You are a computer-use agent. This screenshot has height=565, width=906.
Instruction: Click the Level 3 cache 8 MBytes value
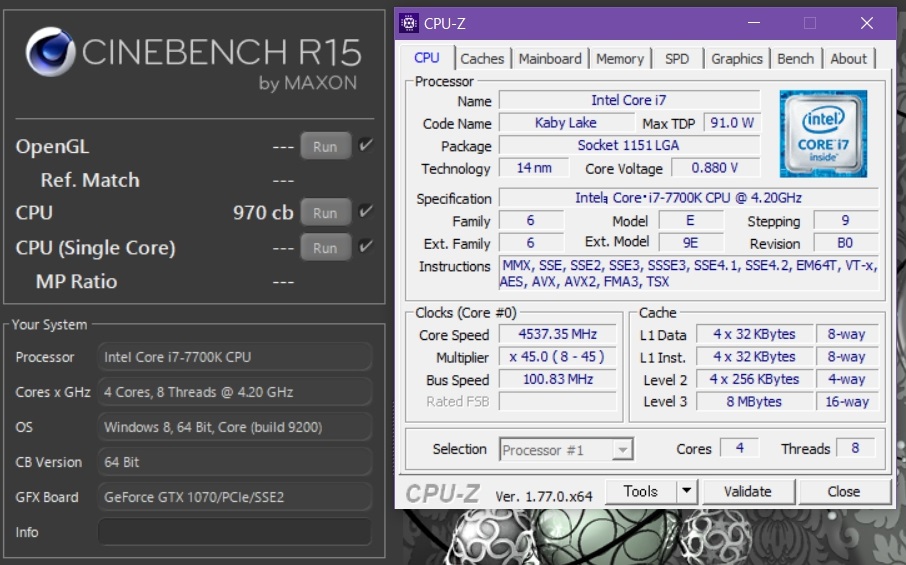(754, 402)
